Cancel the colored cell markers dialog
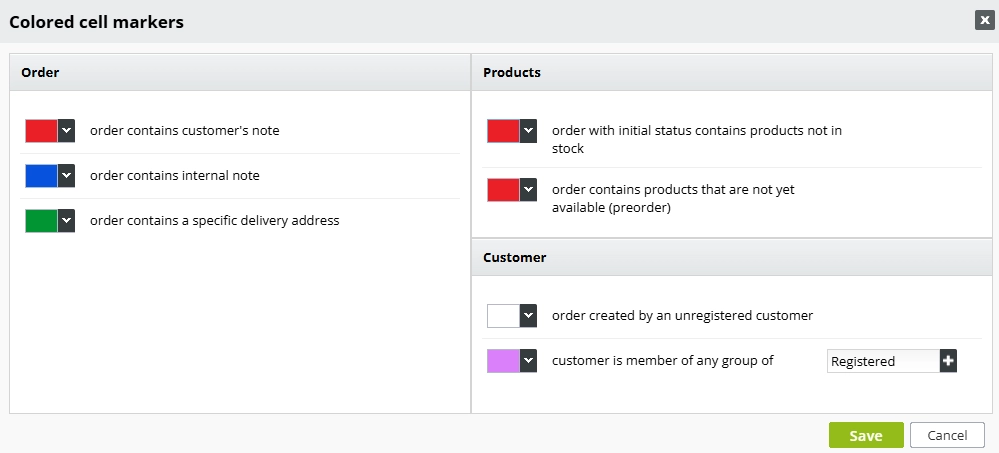 tap(947, 435)
